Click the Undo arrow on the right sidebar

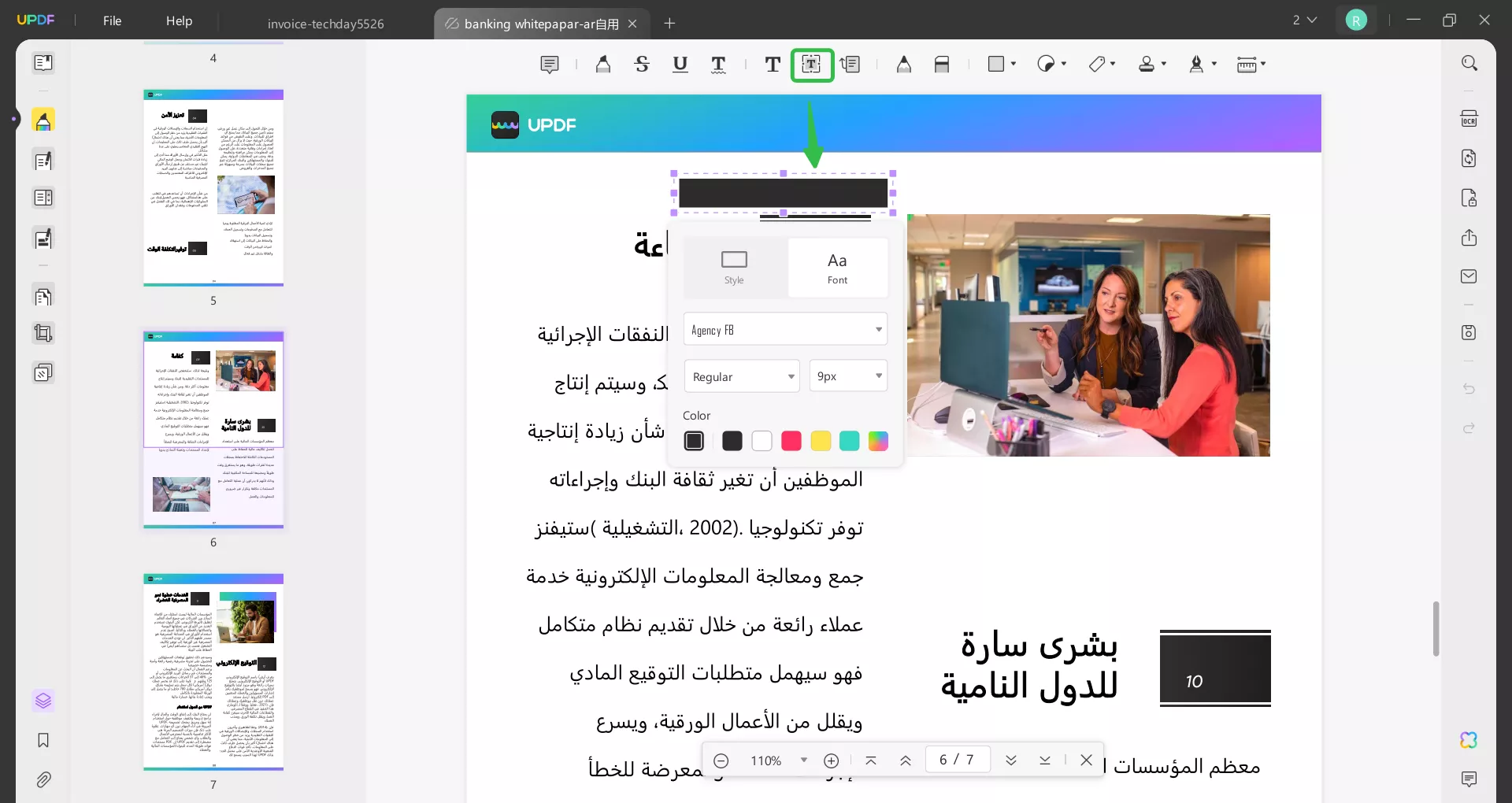[1469, 389]
